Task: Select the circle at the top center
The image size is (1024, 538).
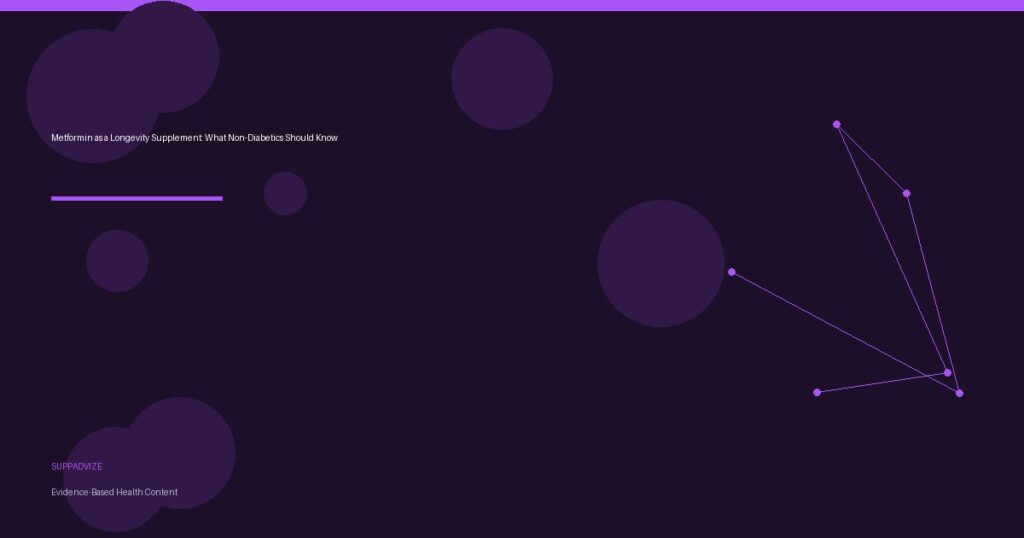Action: pyautogui.click(x=502, y=79)
